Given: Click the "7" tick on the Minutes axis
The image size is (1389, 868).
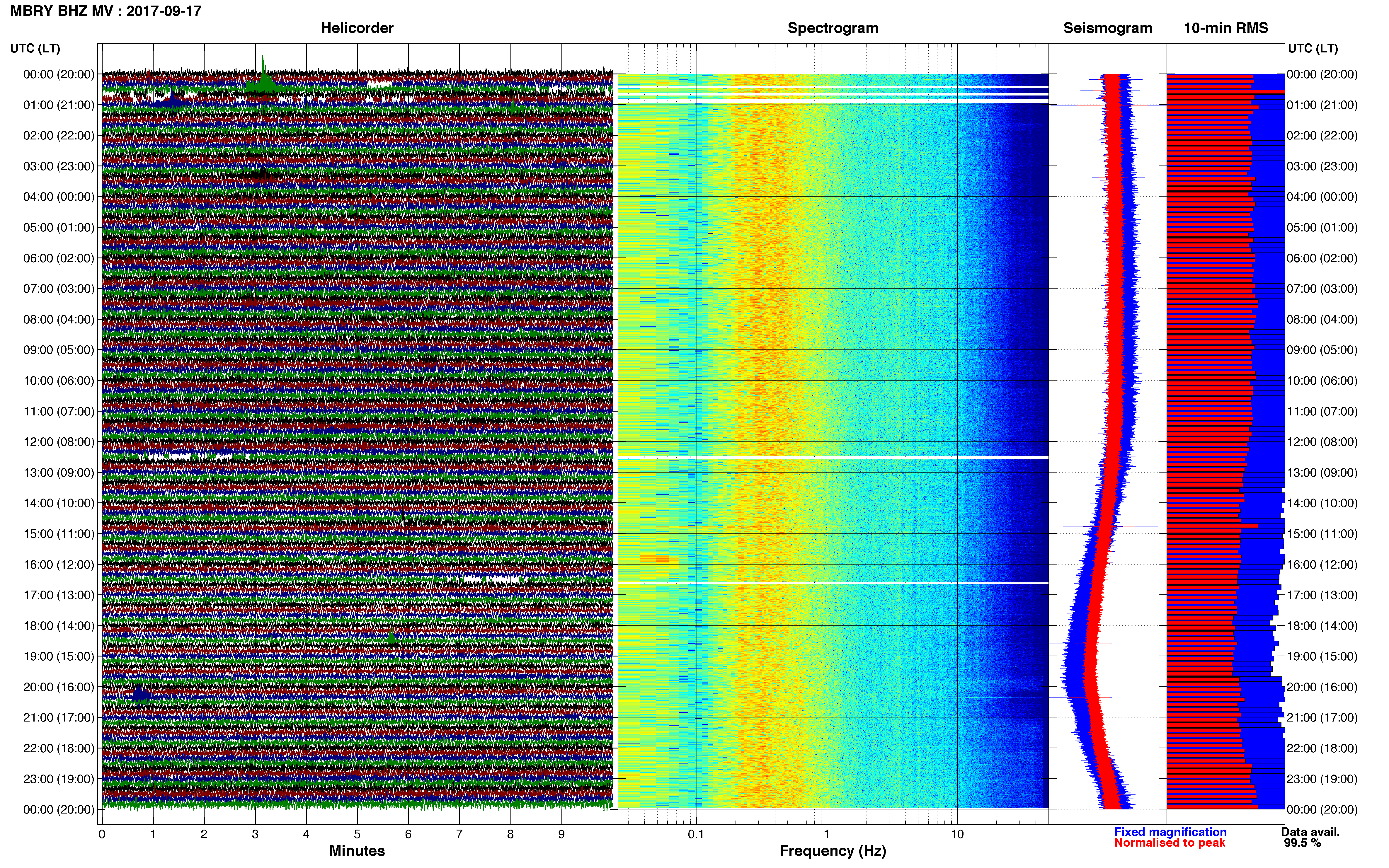Looking at the screenshot, I should pyautogui.click(x=459, y=835).
